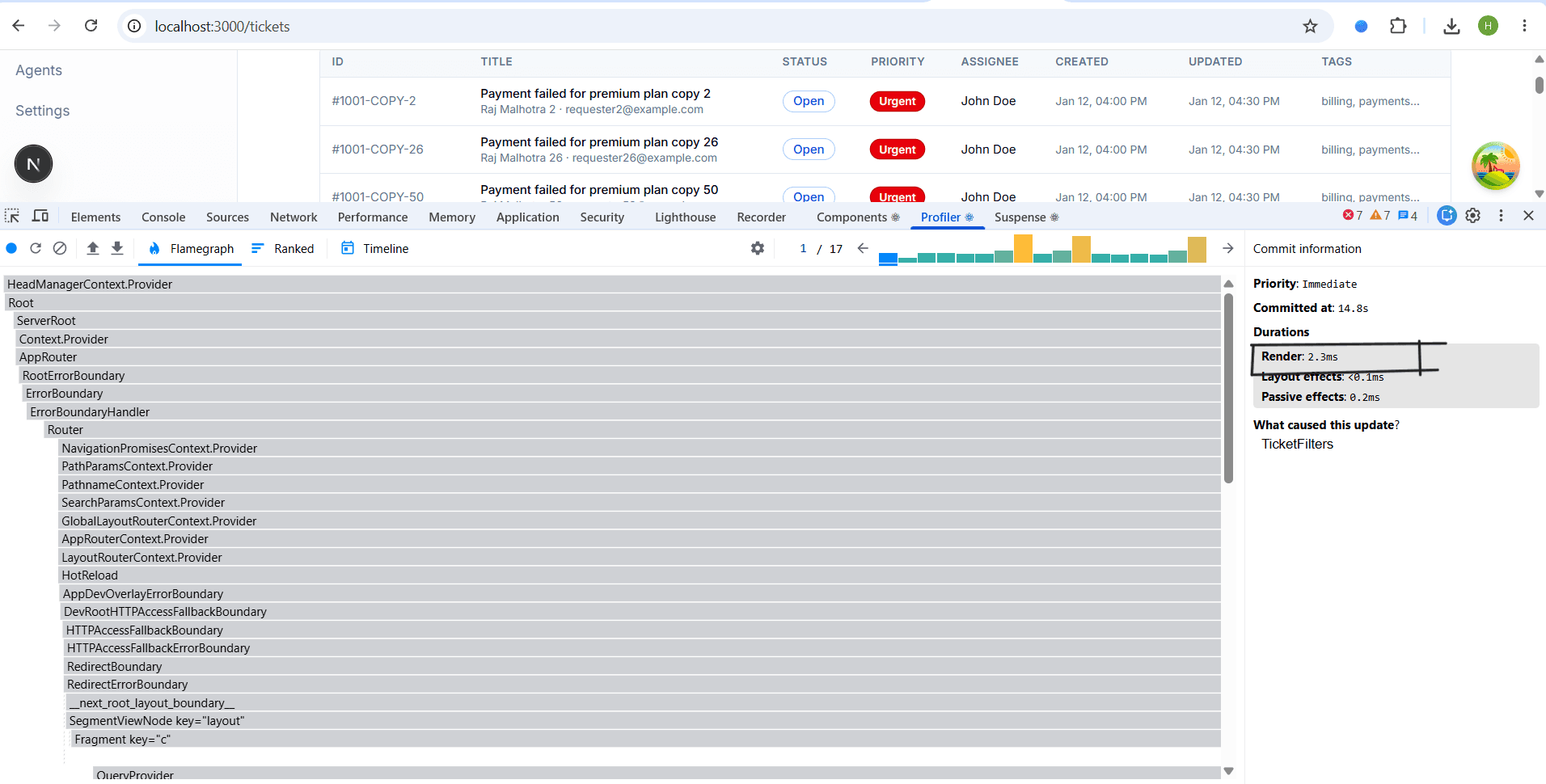Screen dimensions: 1546x784
Task: Click TicketFilters update cause
Action: coord(1297,444)
